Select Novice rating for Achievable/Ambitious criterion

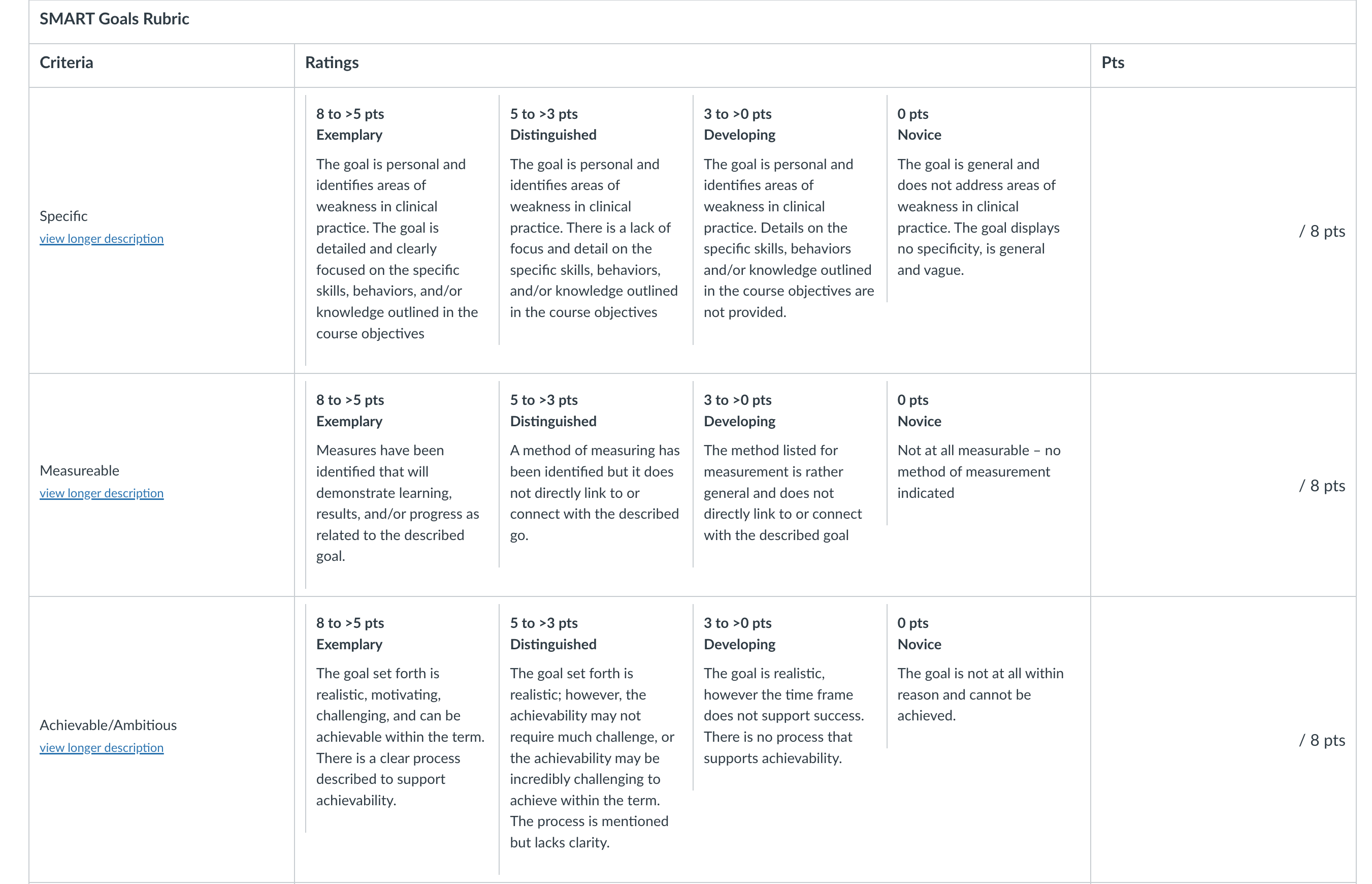pos(983,676)
